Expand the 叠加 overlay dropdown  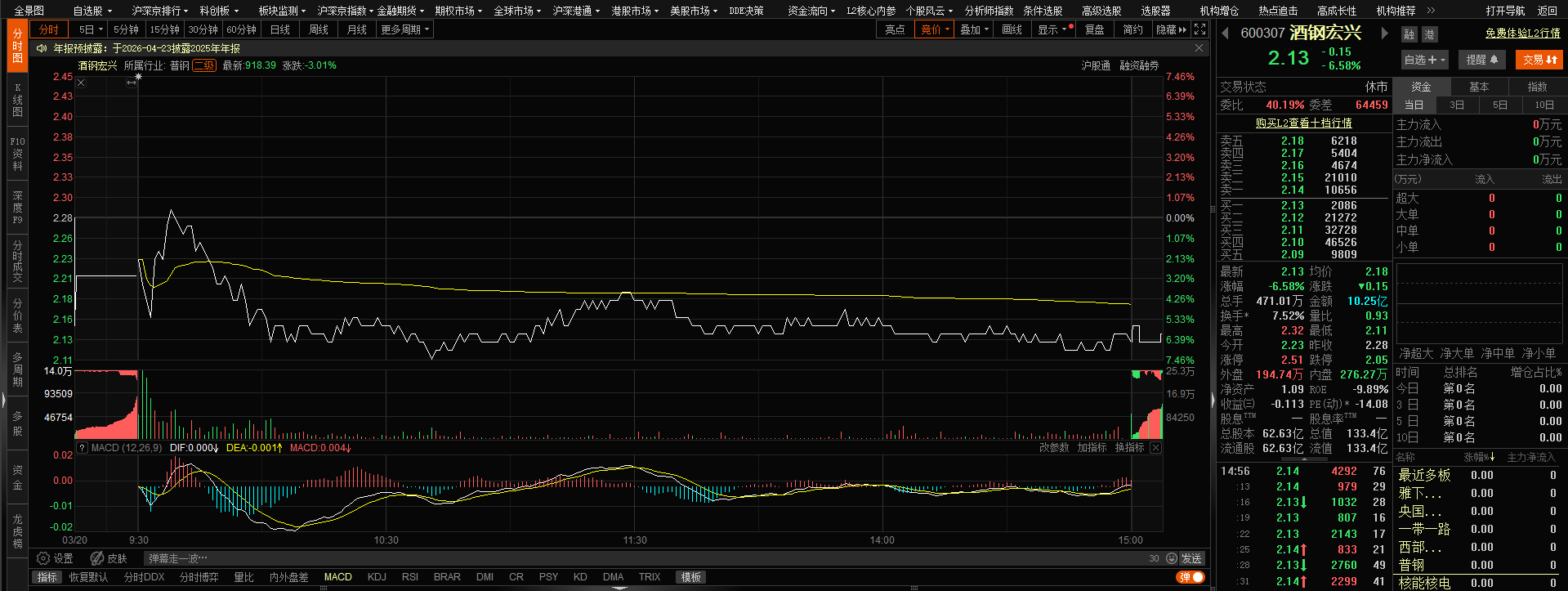(974, 29)
